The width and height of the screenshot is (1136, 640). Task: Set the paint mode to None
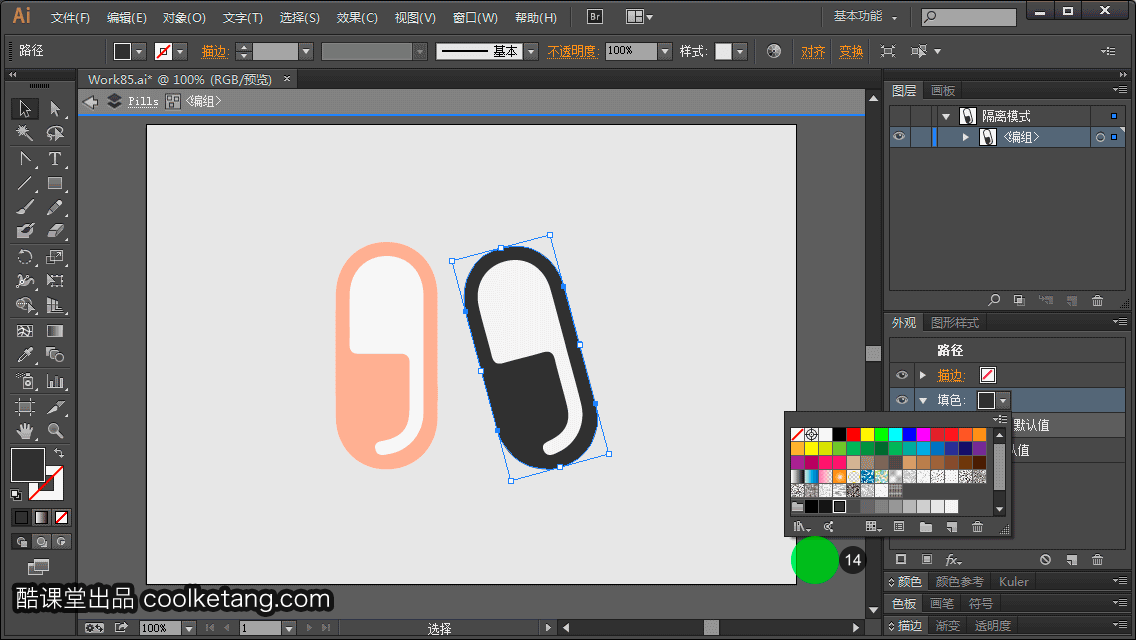point(62,518)
